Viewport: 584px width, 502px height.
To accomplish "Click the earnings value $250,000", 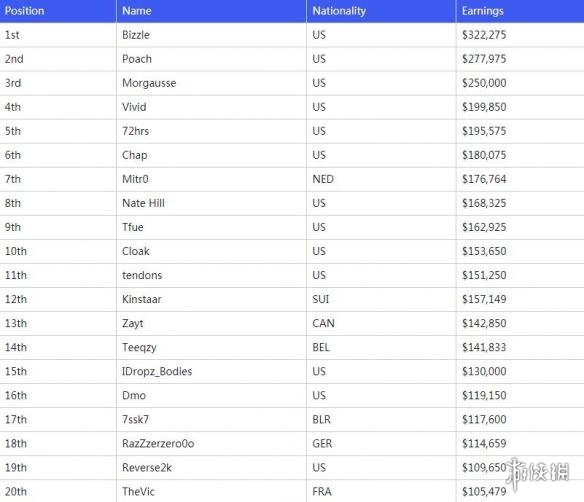I will pyautogui.click(x=484, y=83).
